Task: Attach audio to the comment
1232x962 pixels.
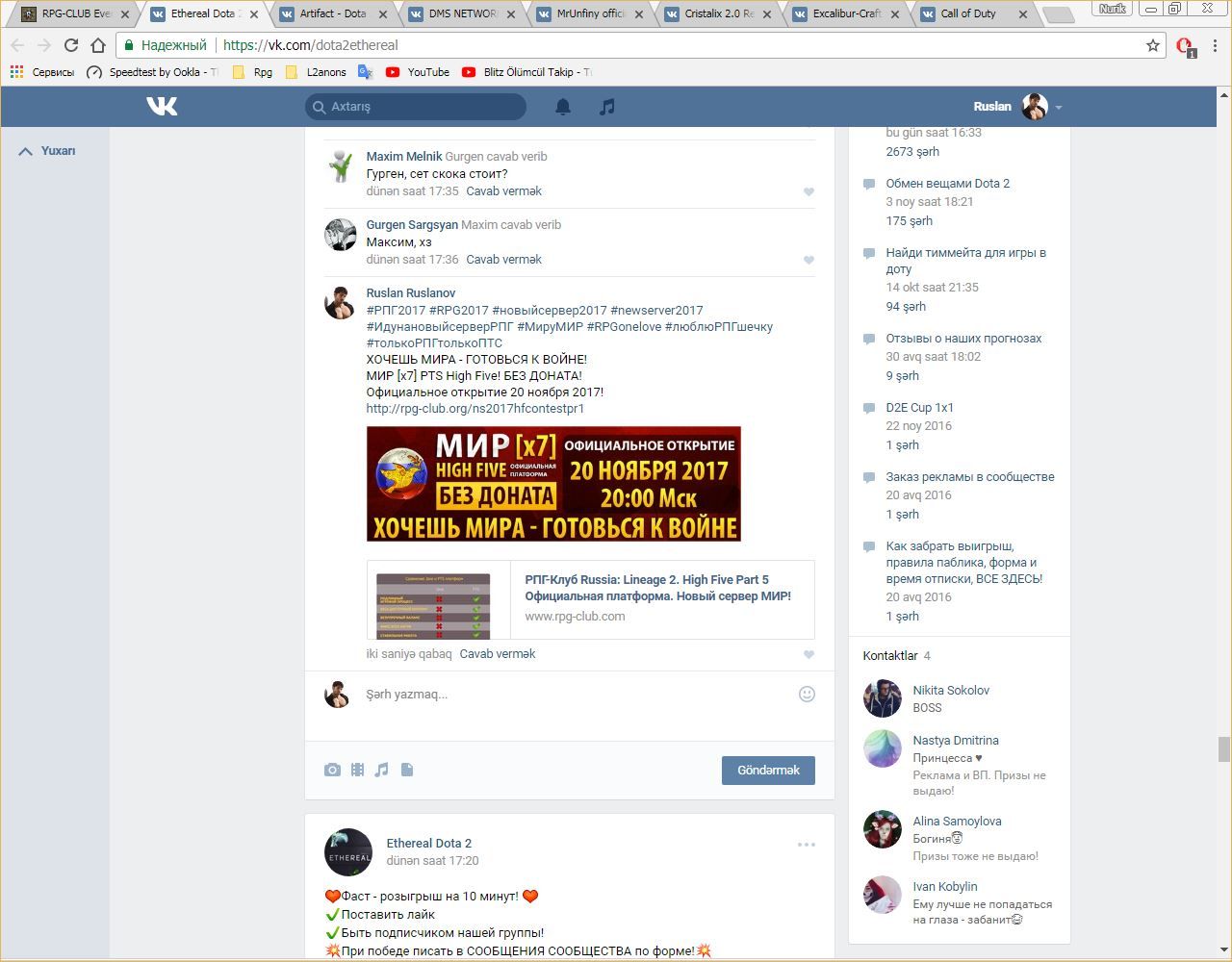Action: click(382, 770)
